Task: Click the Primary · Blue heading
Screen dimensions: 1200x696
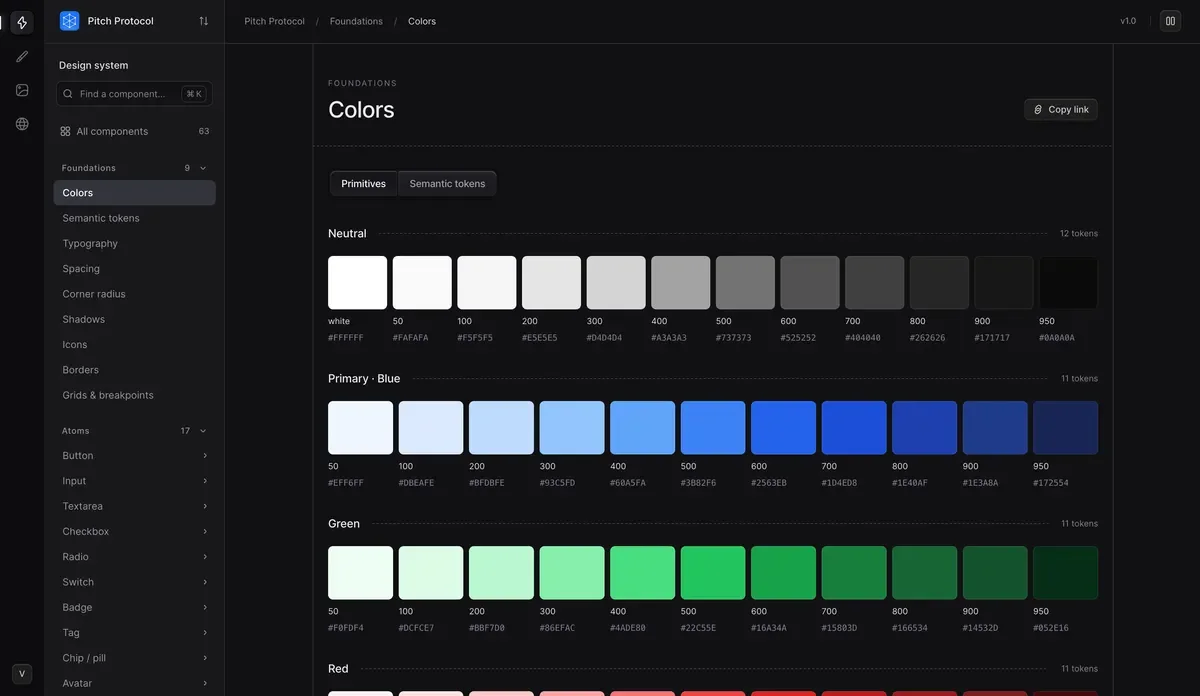Action: click(364, 379)
